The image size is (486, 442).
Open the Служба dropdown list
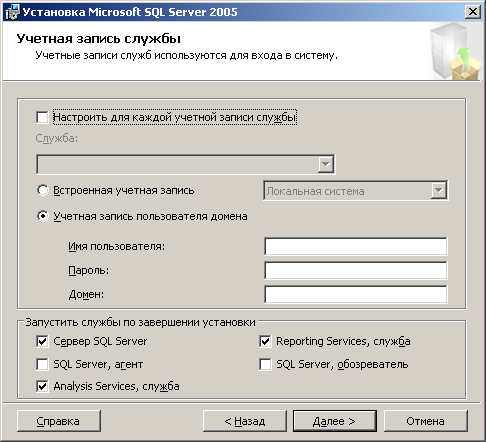(x=326, y=164)
